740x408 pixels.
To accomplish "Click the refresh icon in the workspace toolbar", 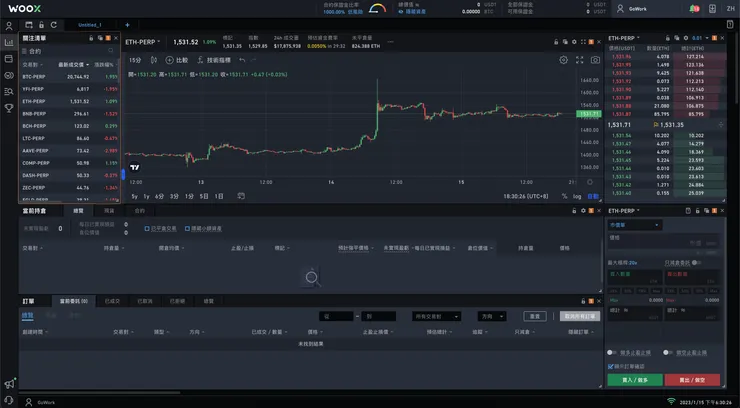I will [x=54, y=25].
